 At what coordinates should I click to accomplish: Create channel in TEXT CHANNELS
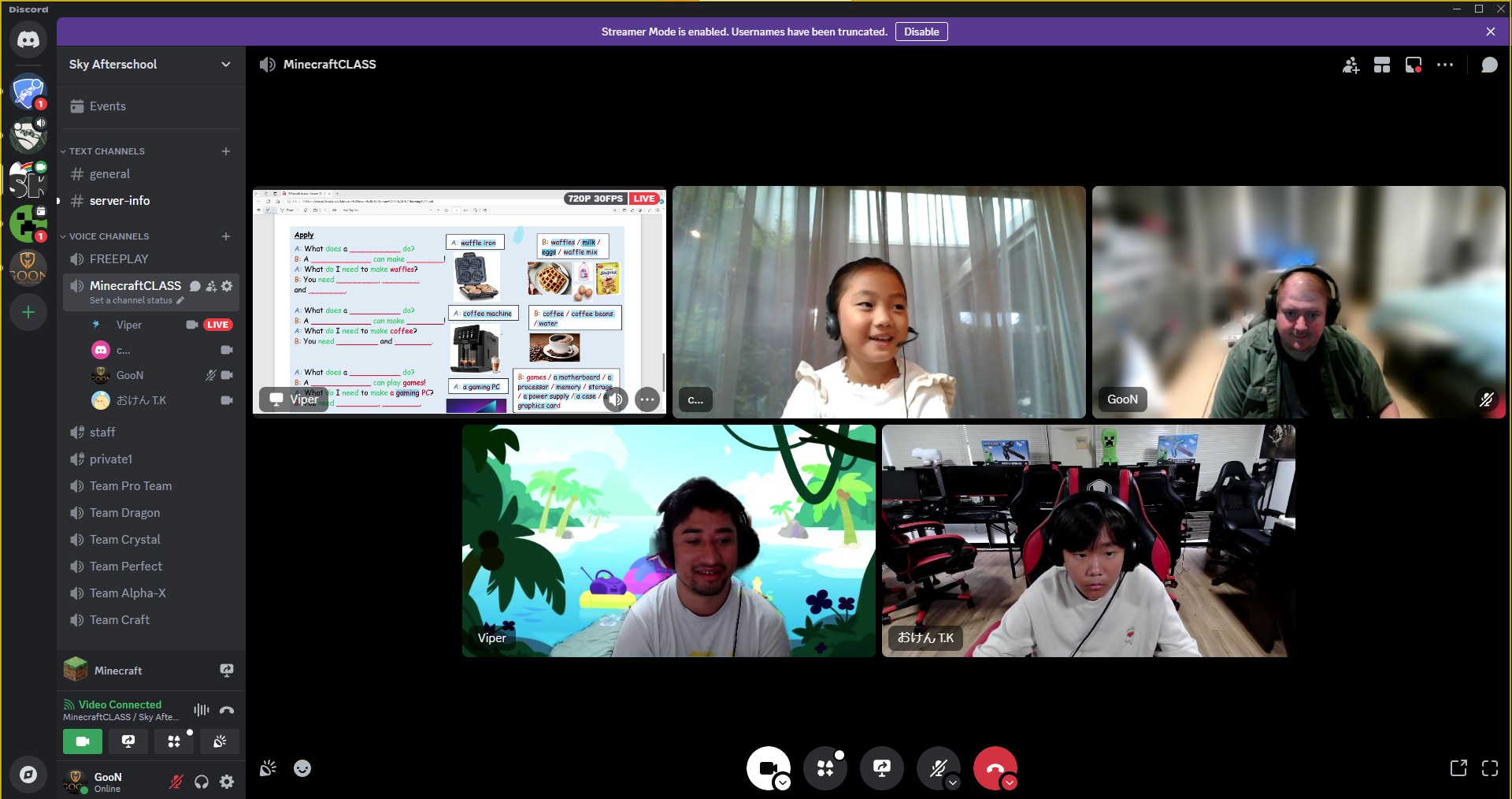[226, 151]
